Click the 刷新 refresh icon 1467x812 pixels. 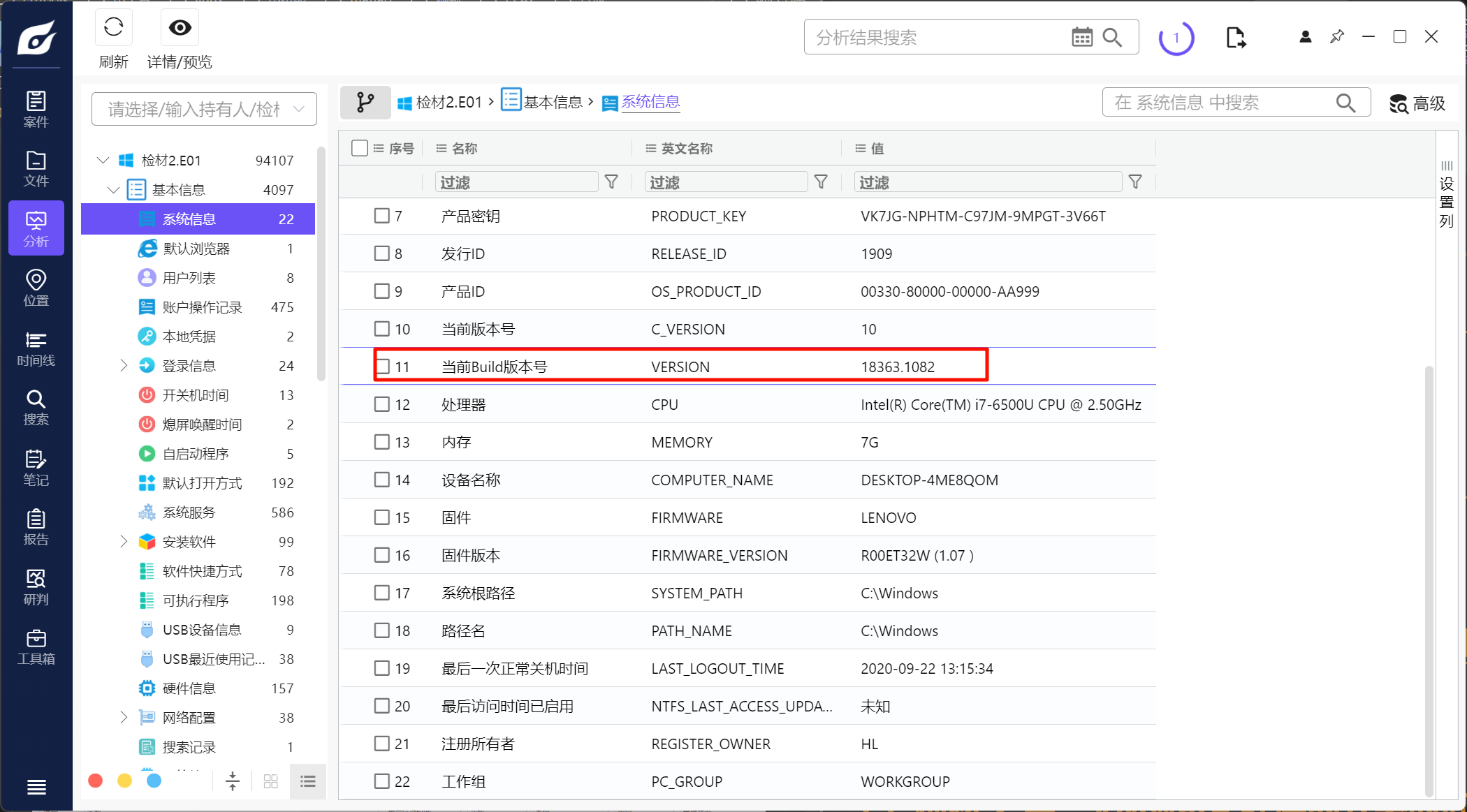pyautogui.click(x=113, y=28)
